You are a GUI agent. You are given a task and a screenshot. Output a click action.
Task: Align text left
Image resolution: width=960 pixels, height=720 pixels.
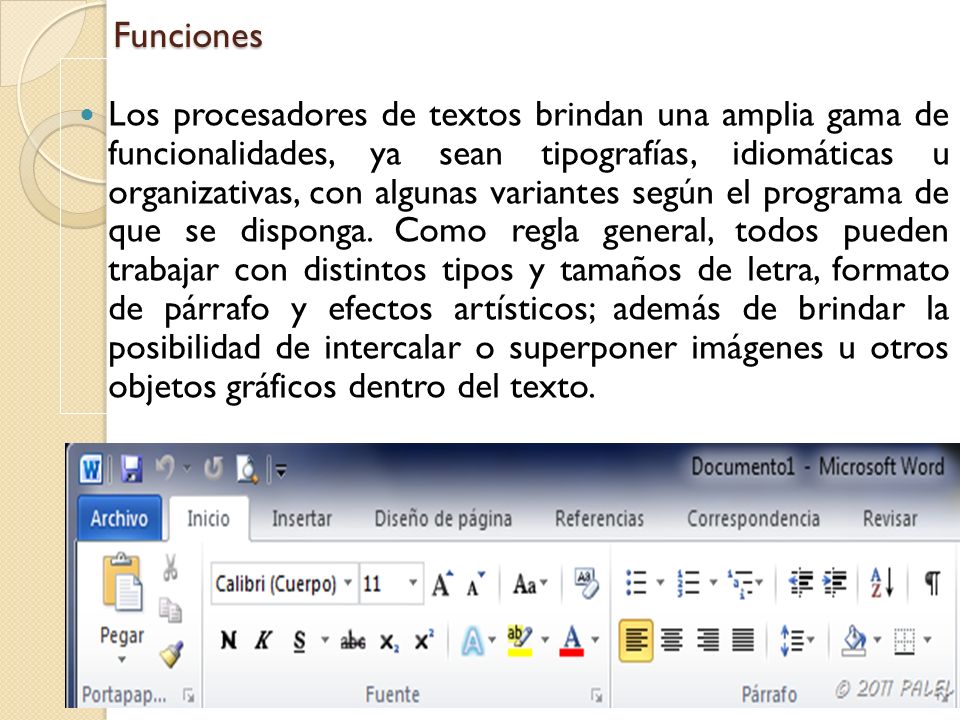coord(636,641)
